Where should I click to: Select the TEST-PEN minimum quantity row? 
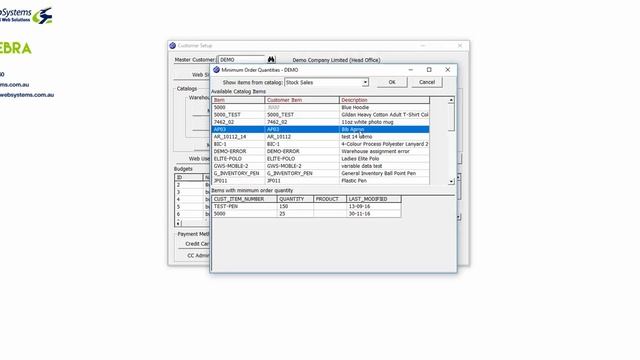click(x=306, y=207)
